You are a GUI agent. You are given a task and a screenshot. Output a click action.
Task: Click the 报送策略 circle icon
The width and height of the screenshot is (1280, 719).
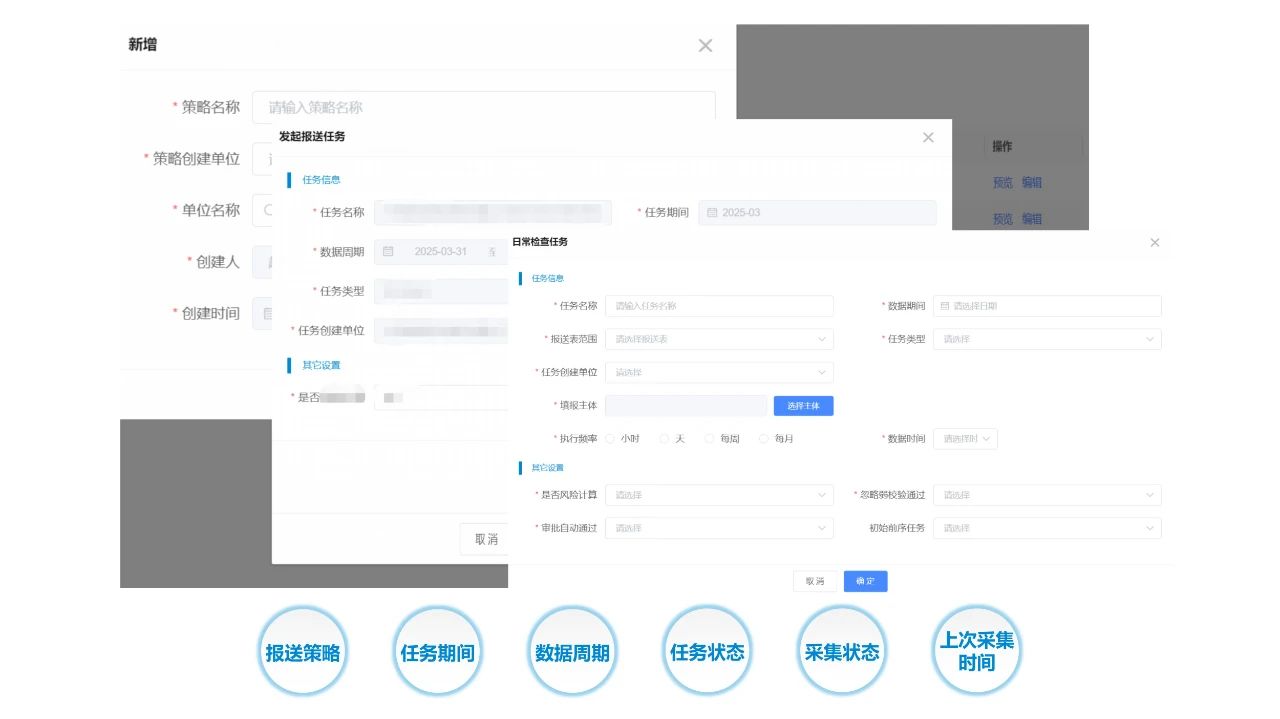(x=302, y=652)
